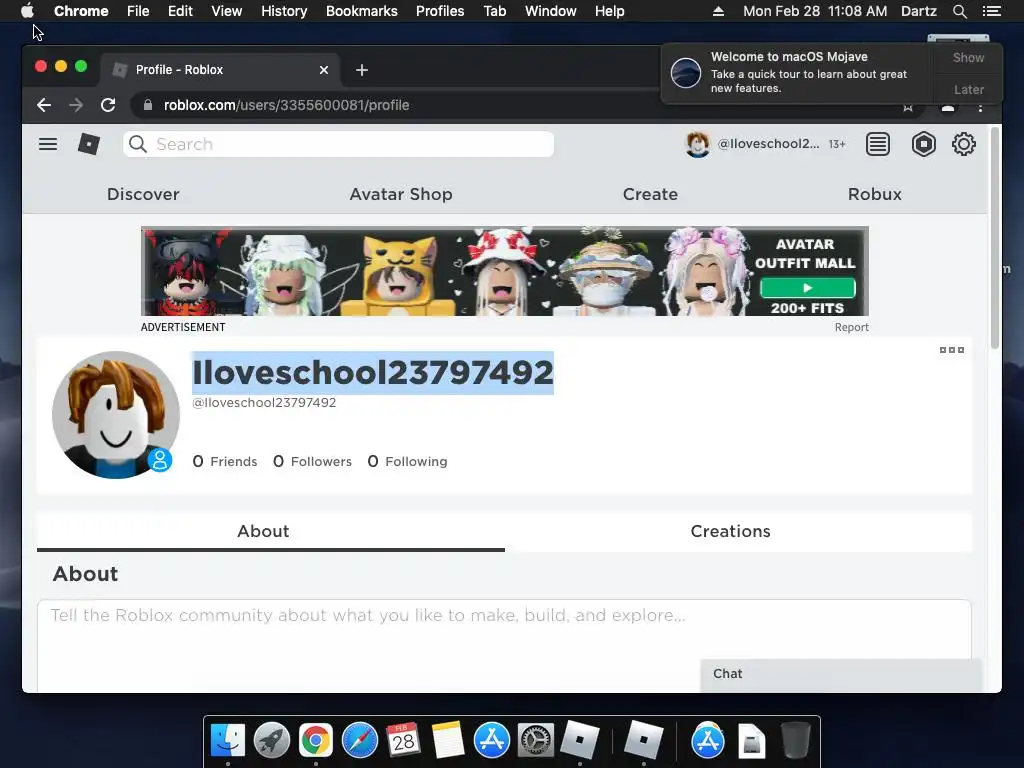Click the Roblox logo home icon
The height and width of the screenshot is (768, 1024).
pyautogui.click(x=89, y=144)
